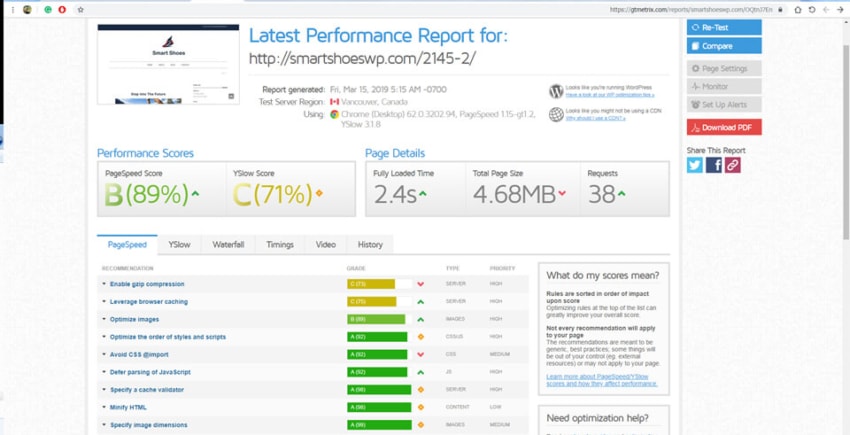Share report via Facebook icon
Screen dimensions: 850x435
(x=713, y=165)
